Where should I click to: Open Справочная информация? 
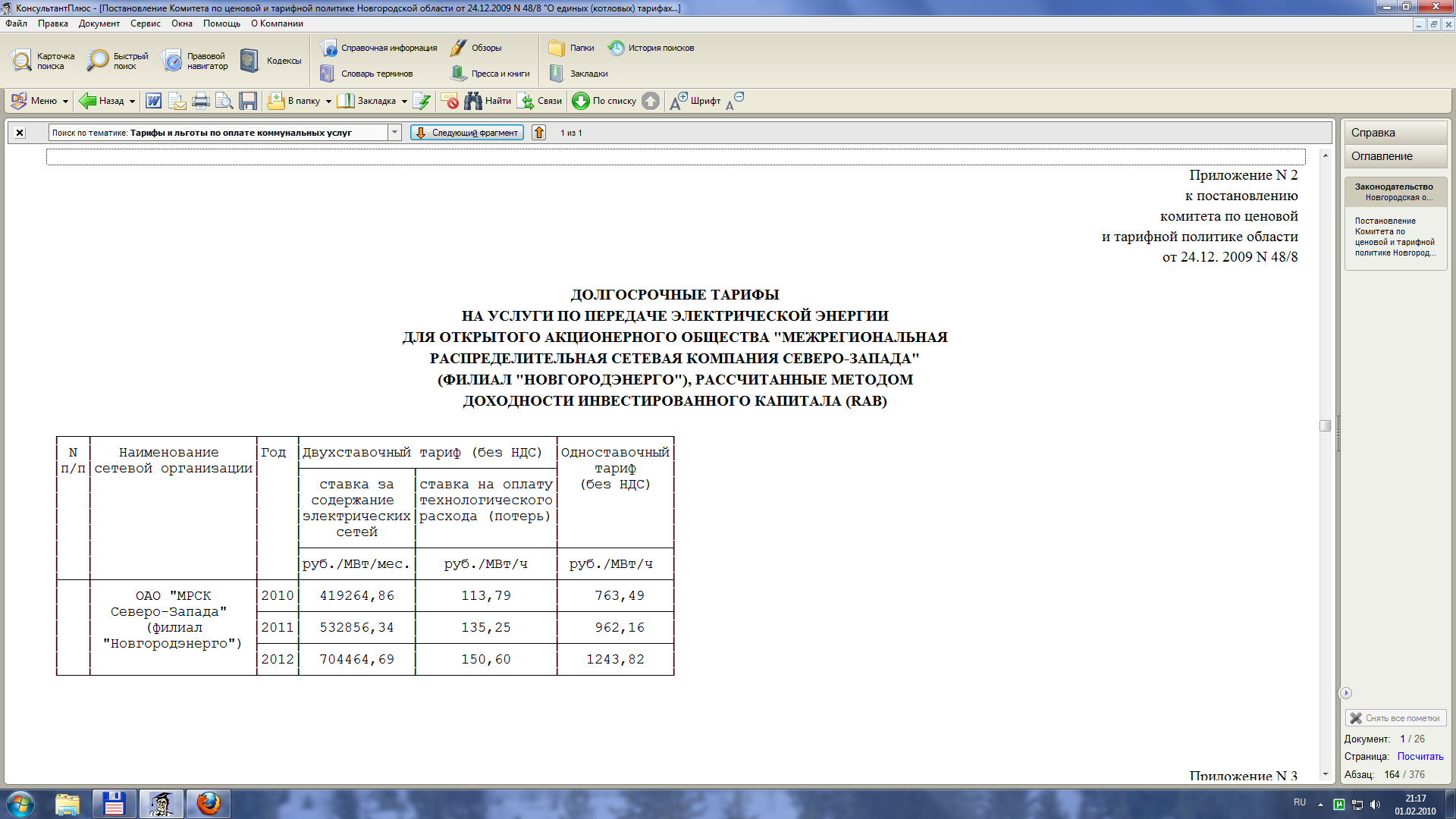click(x=378, y=48)
